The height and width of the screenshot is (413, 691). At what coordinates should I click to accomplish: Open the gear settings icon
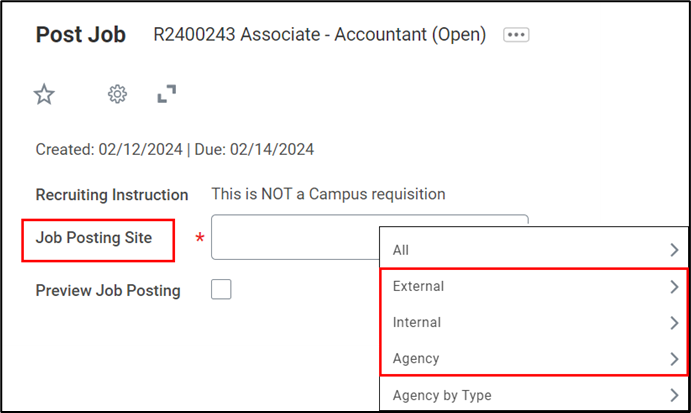click(x=117, y=94)
